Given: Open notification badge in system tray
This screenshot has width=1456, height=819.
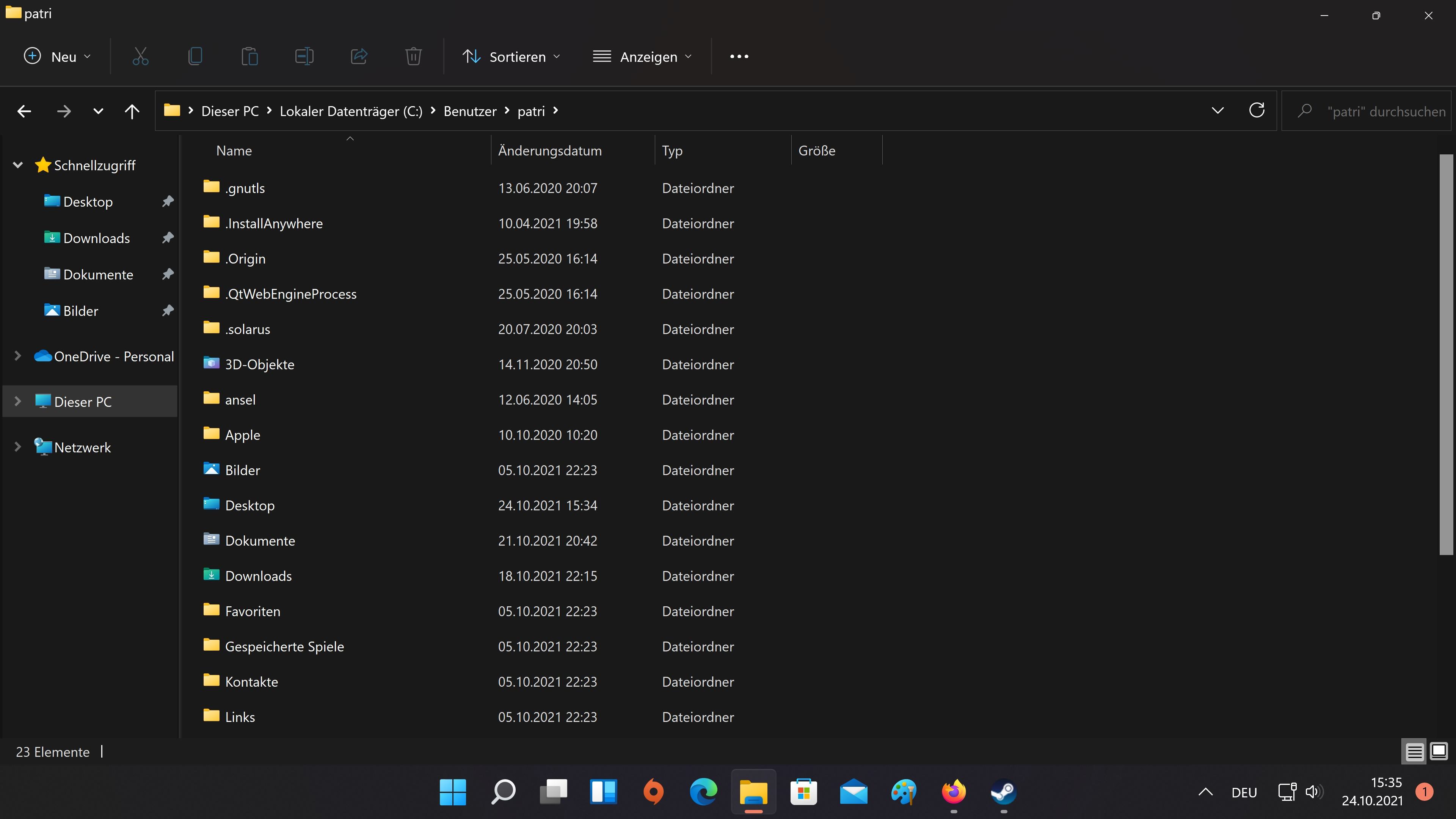Looking at the screenshot, I should tap(1425, 792).
